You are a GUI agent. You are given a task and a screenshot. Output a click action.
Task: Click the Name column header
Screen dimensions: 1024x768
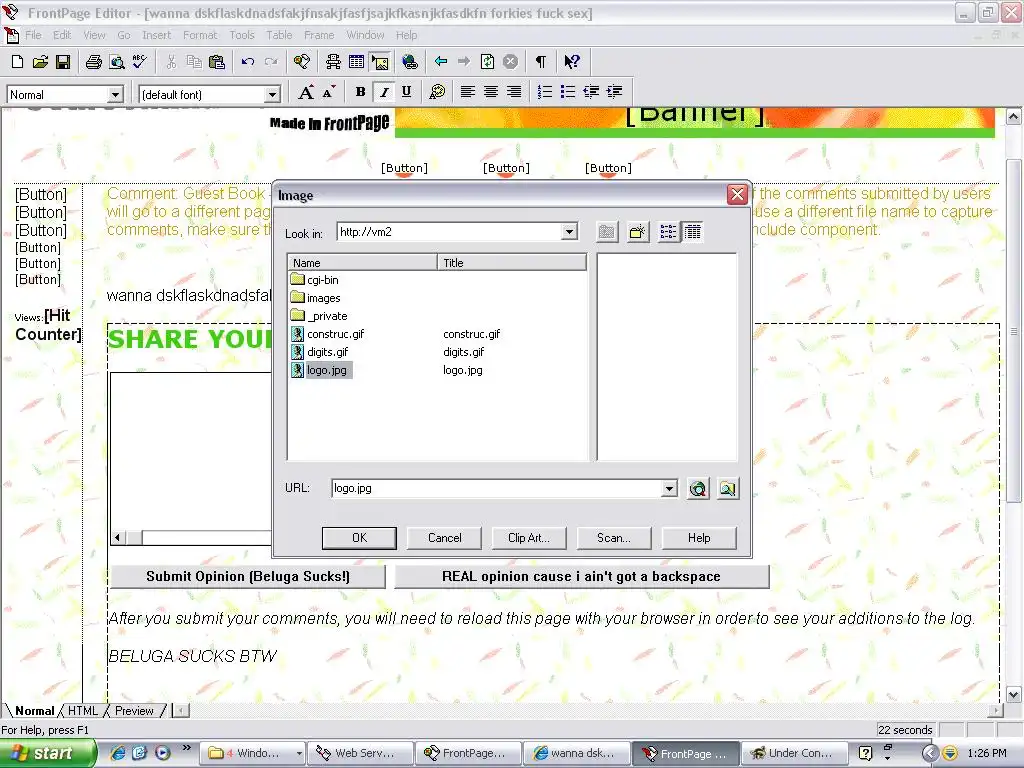pyautogui.click(x=362, y=263)
